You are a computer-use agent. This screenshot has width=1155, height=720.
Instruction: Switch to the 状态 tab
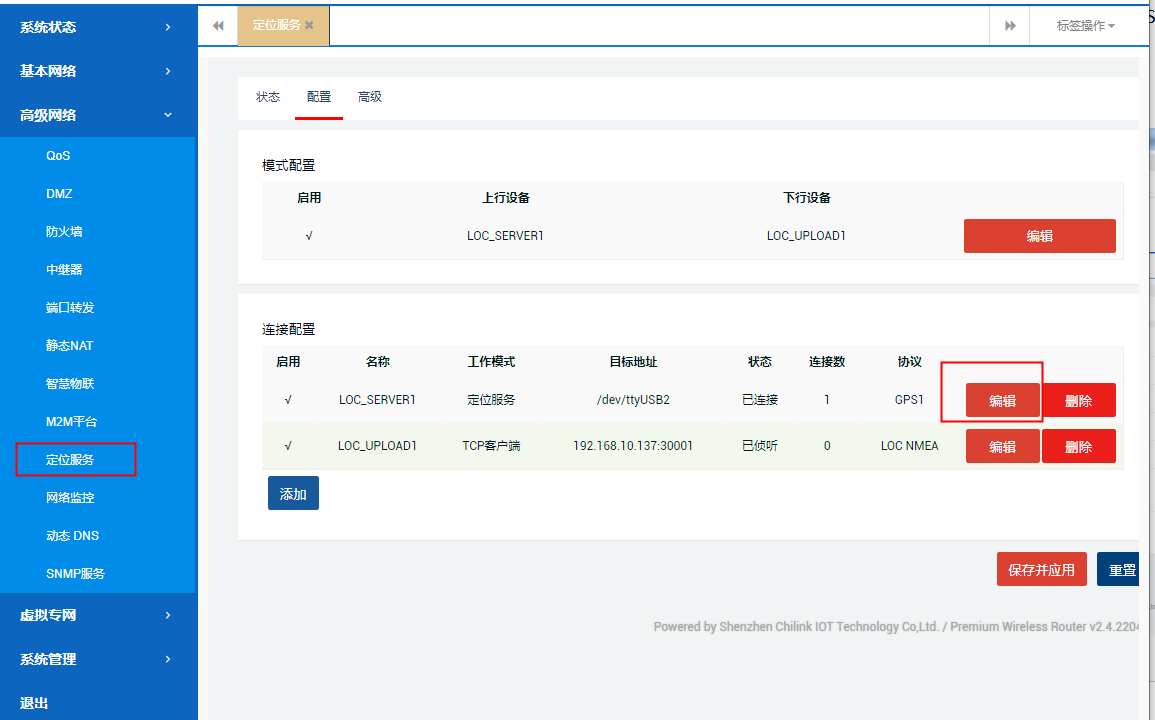pyautogui.click(x=268, y=97)
